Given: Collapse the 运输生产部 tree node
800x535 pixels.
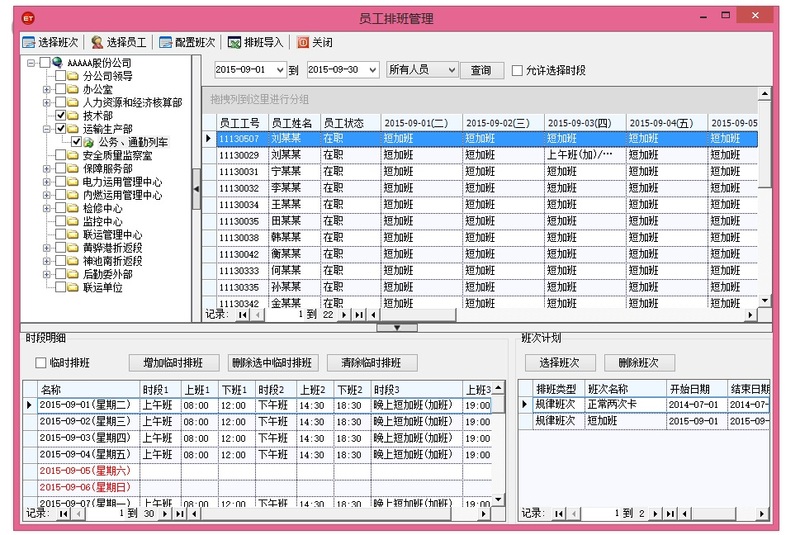Looking at the screenshot, I should click(47, 129).
